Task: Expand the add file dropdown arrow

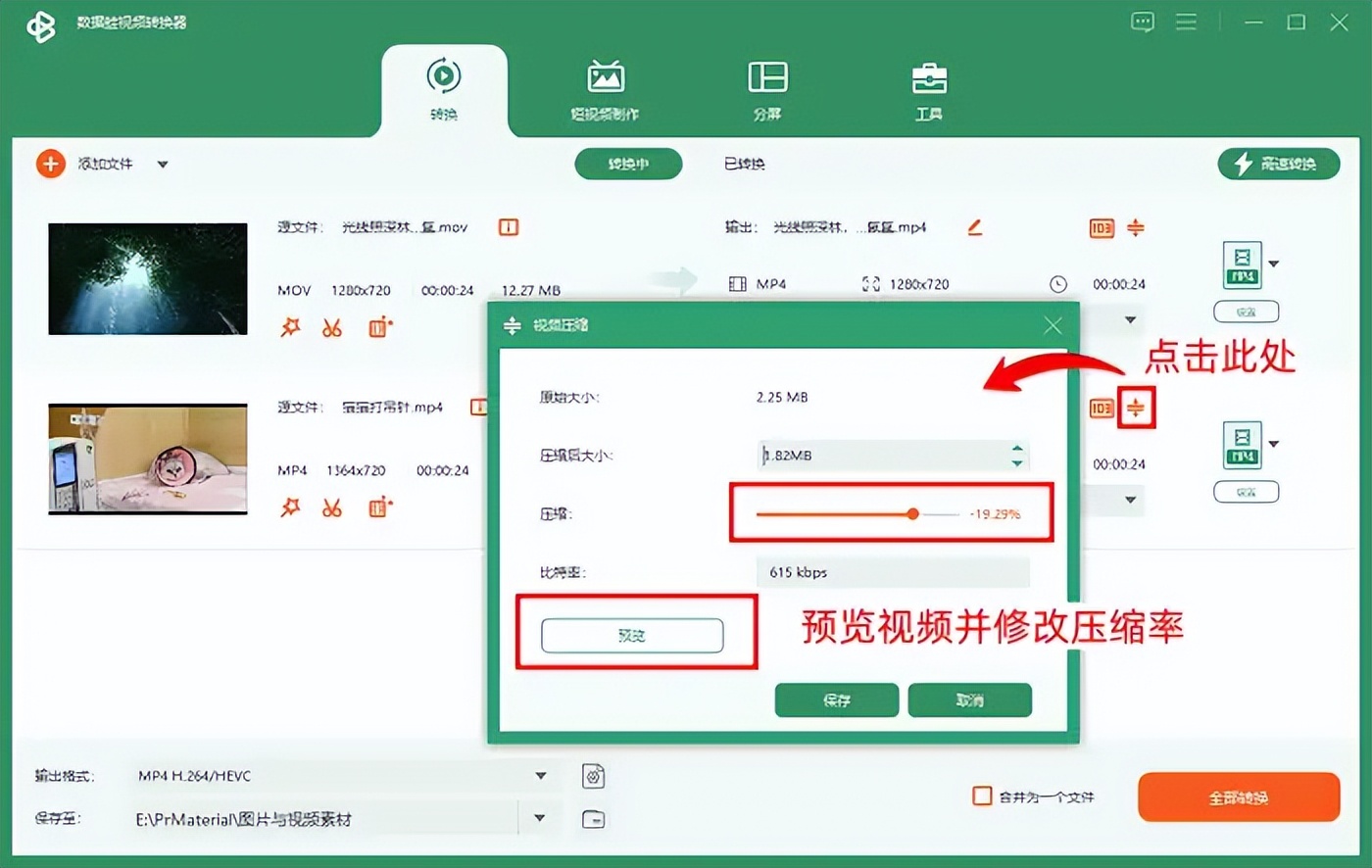Action: tap(163, 165)
